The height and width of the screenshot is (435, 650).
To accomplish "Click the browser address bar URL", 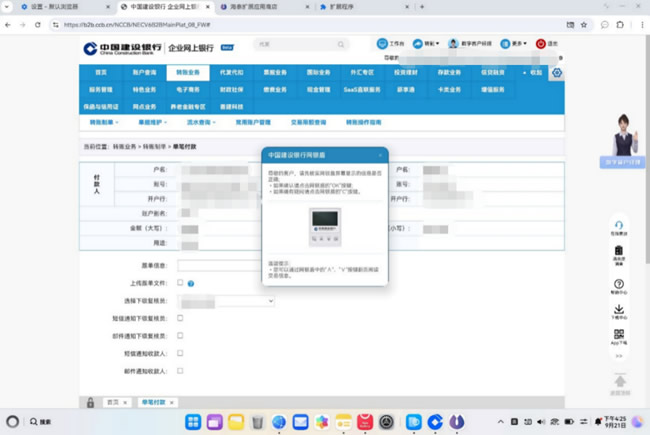I will [137, 25].
